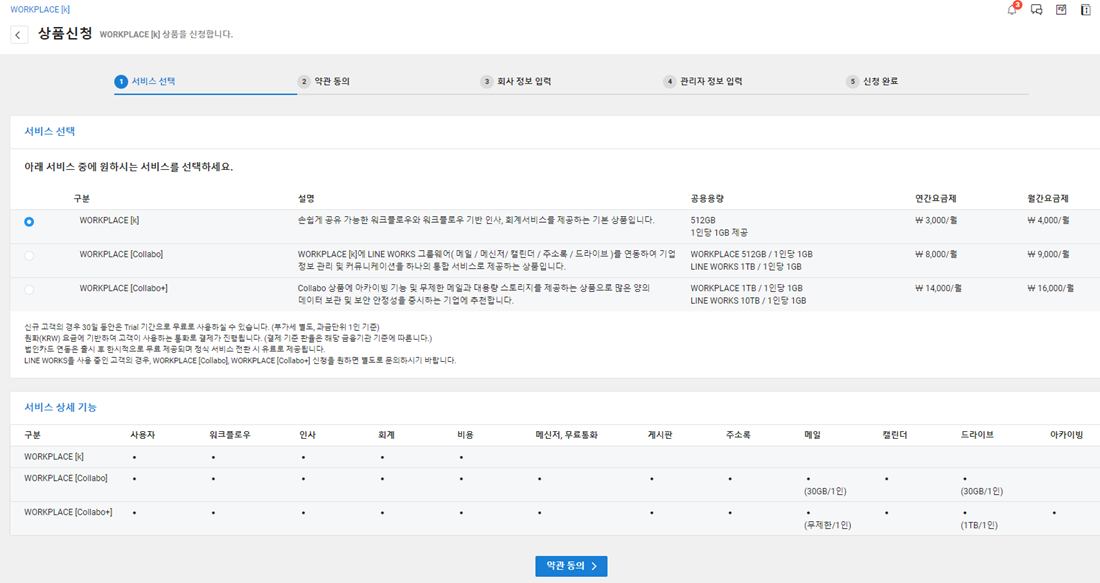Click the 워크플로우 feature column header
Image resolution: width=1100 pixels, height=583 pixels.
point(229,435)
